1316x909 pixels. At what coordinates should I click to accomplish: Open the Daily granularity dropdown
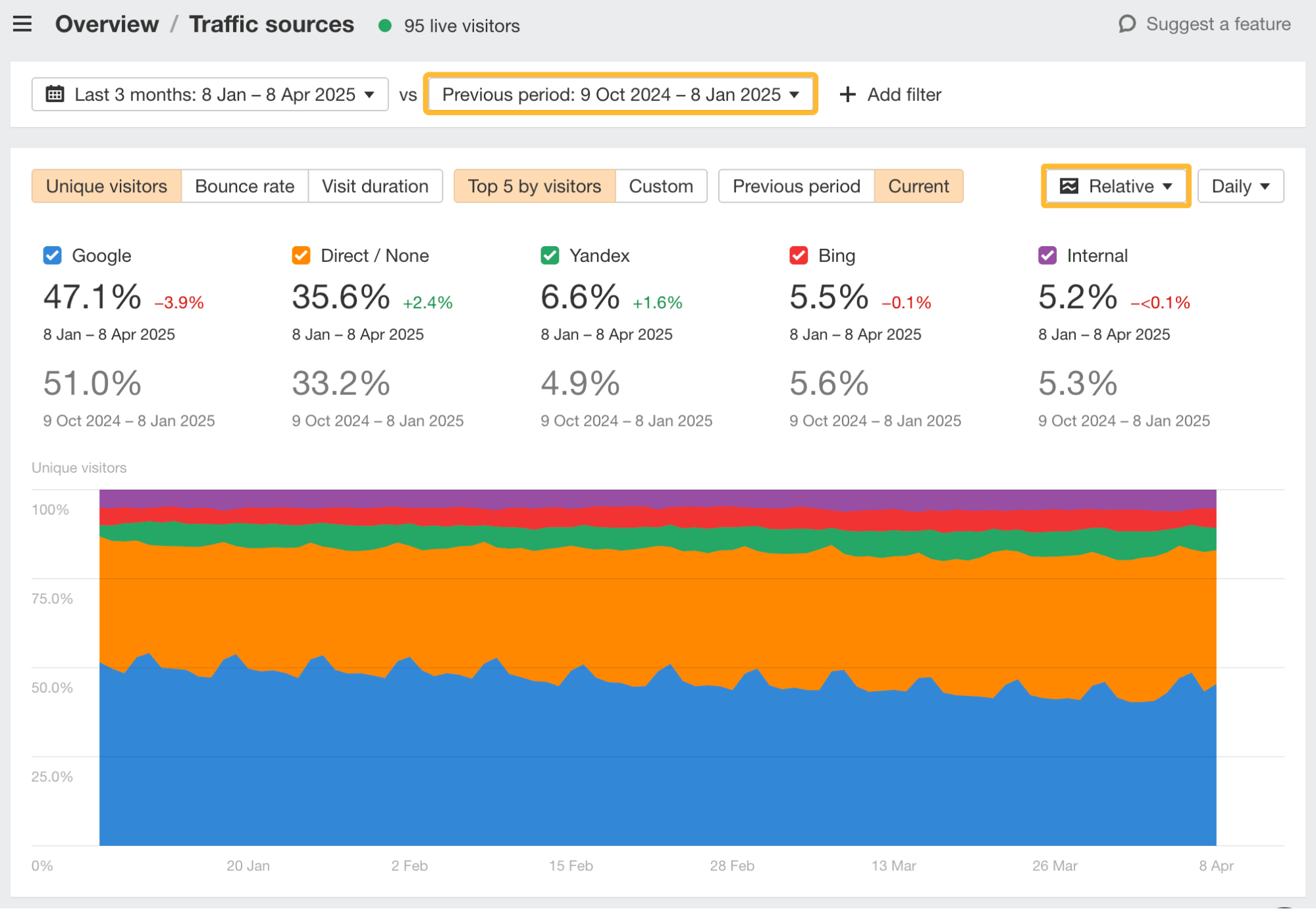[1240, 186]
